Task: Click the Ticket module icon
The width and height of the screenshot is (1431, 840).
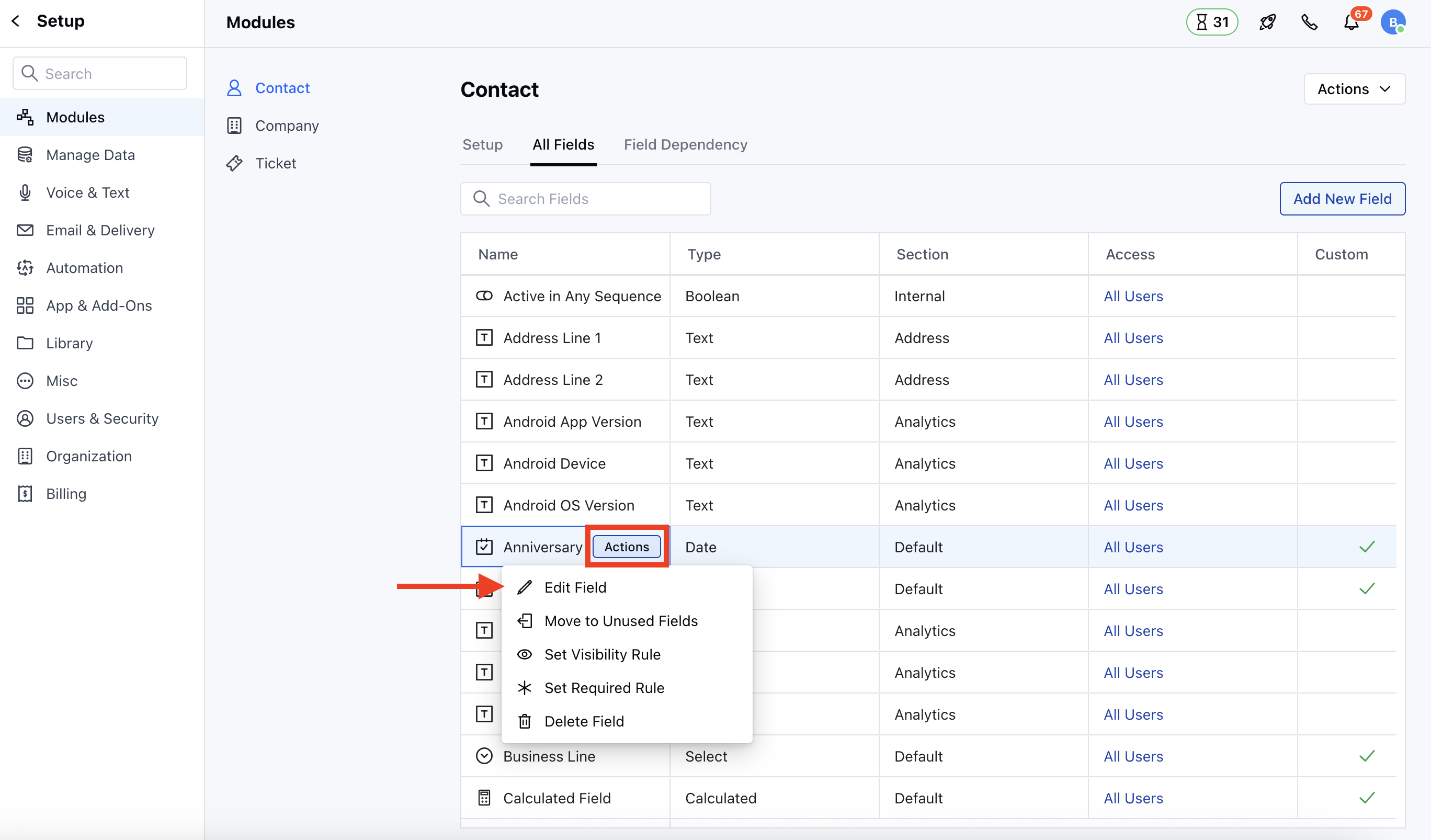Action: point(234,164)
